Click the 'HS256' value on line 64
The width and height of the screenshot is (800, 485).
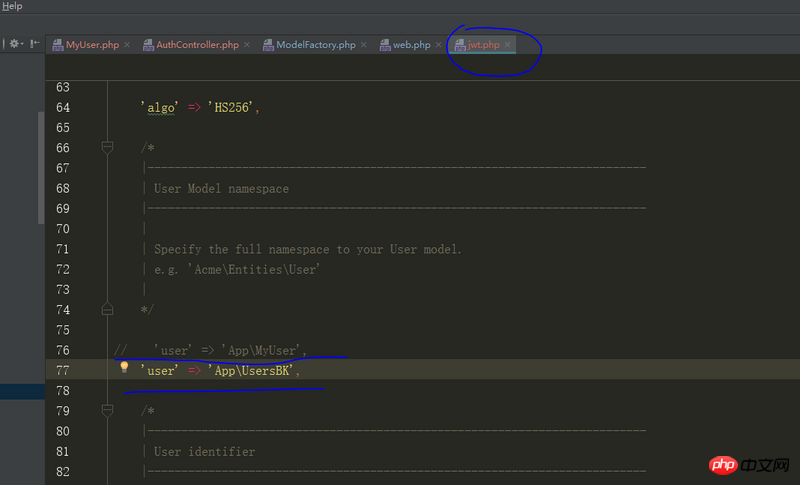pyautogui.click(x=231, y=108)
